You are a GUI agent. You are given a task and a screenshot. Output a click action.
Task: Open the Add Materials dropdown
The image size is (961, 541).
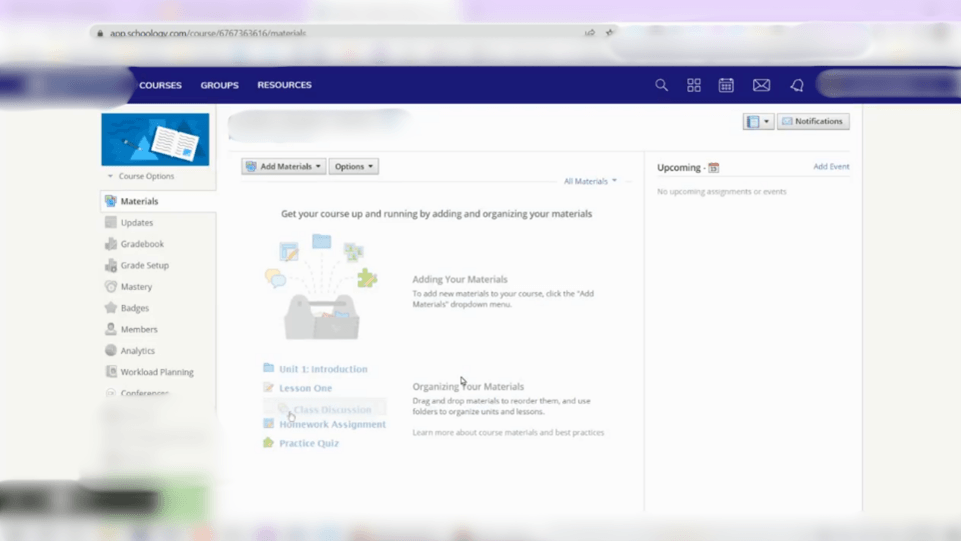point(284,166)
